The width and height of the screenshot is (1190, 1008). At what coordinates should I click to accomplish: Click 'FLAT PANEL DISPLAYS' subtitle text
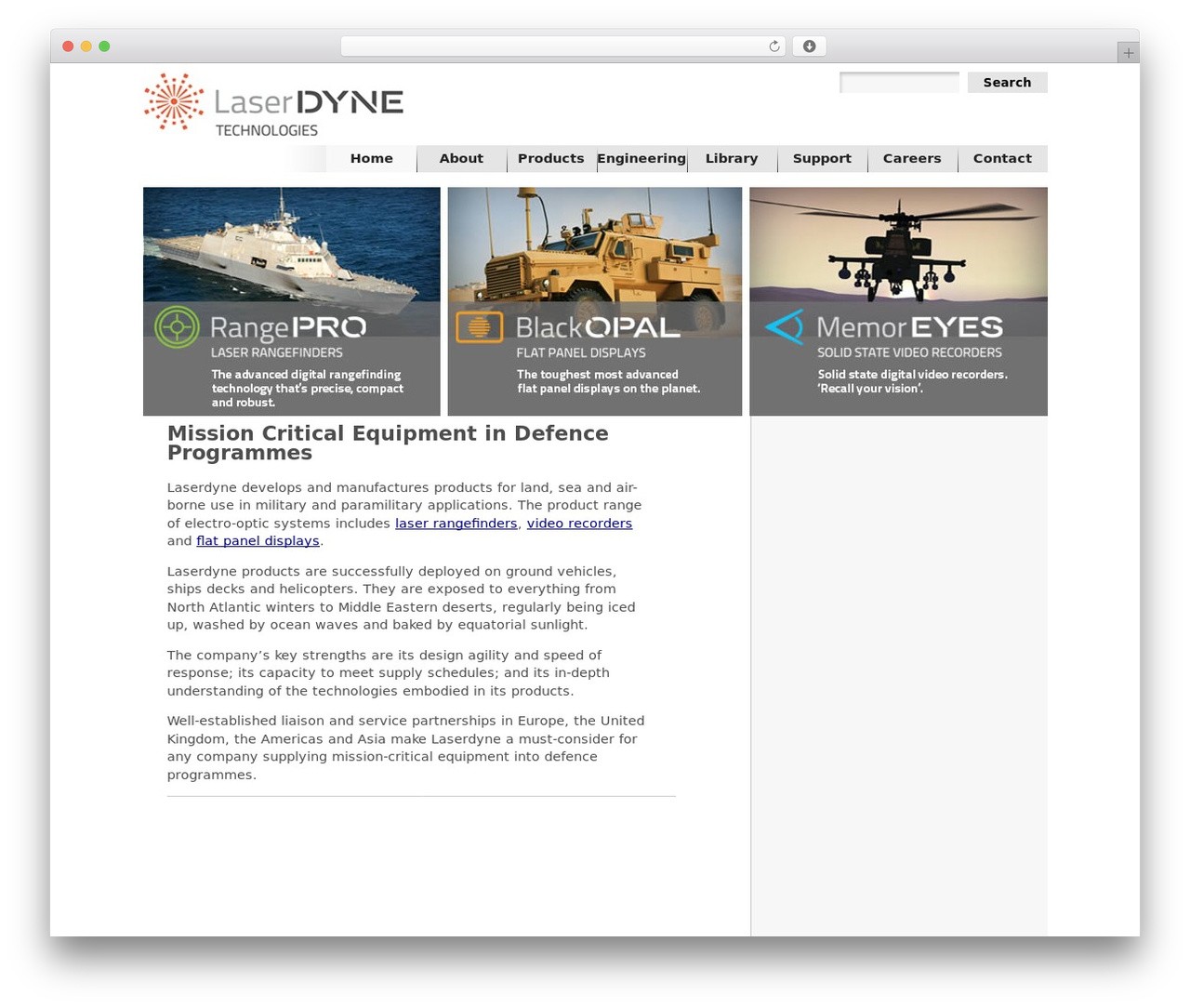click(x=581, y=353)
